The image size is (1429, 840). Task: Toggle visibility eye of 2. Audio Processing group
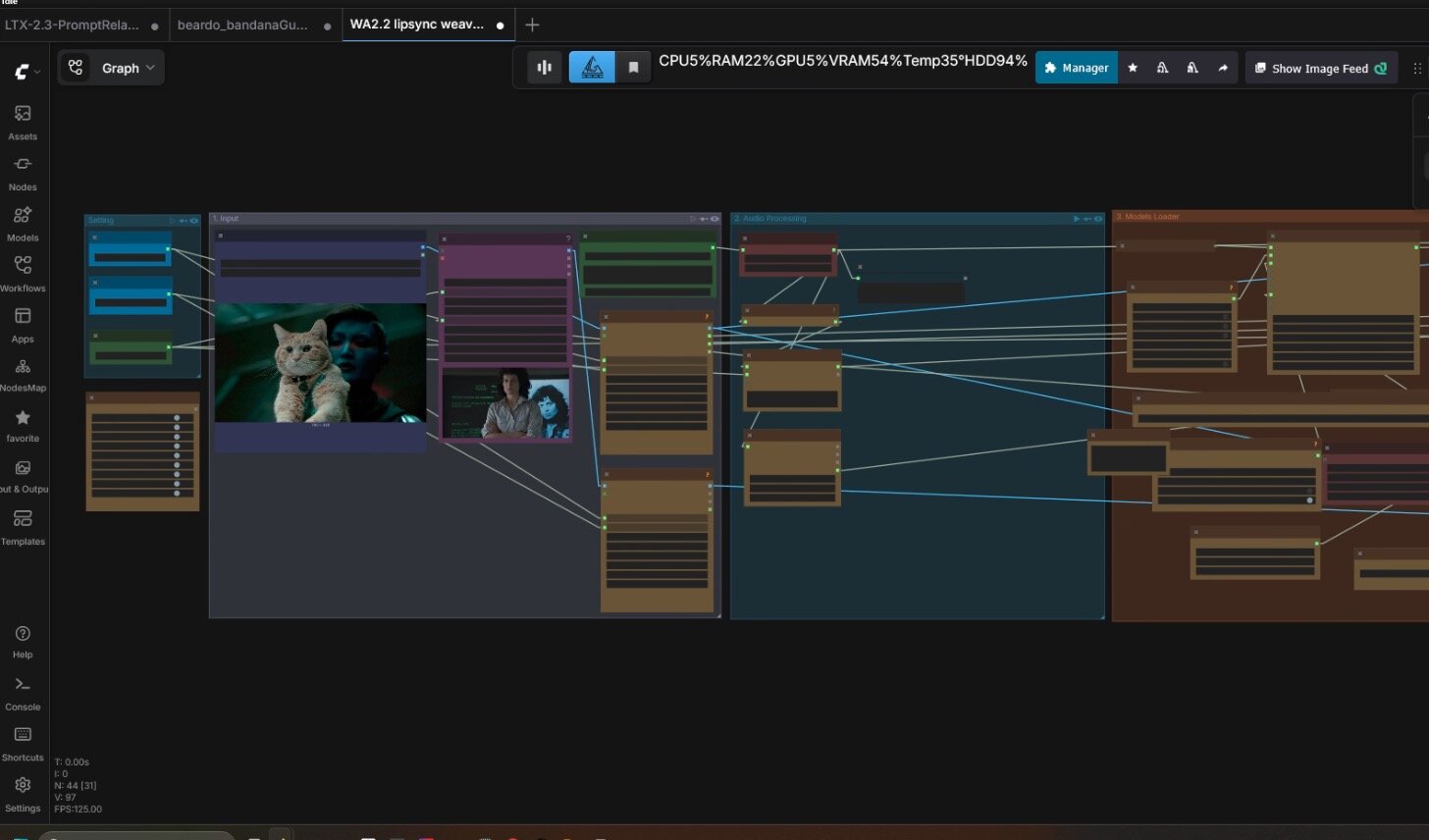point(1098,220)
